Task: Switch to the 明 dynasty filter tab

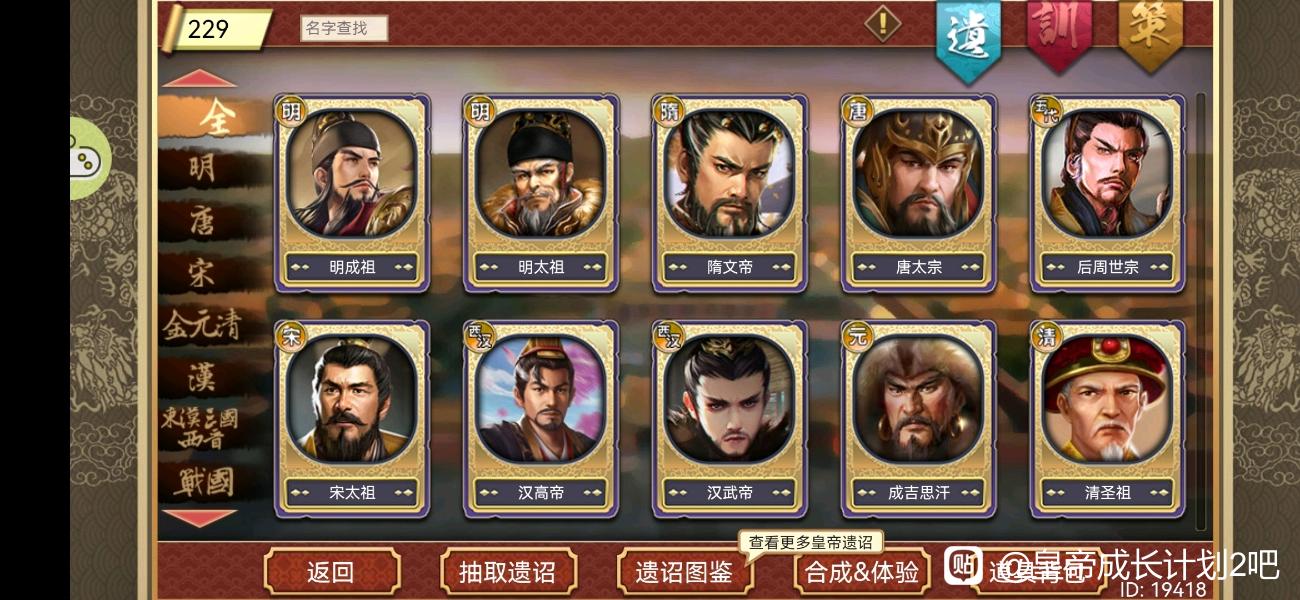Action: click(x=202, y=168)
